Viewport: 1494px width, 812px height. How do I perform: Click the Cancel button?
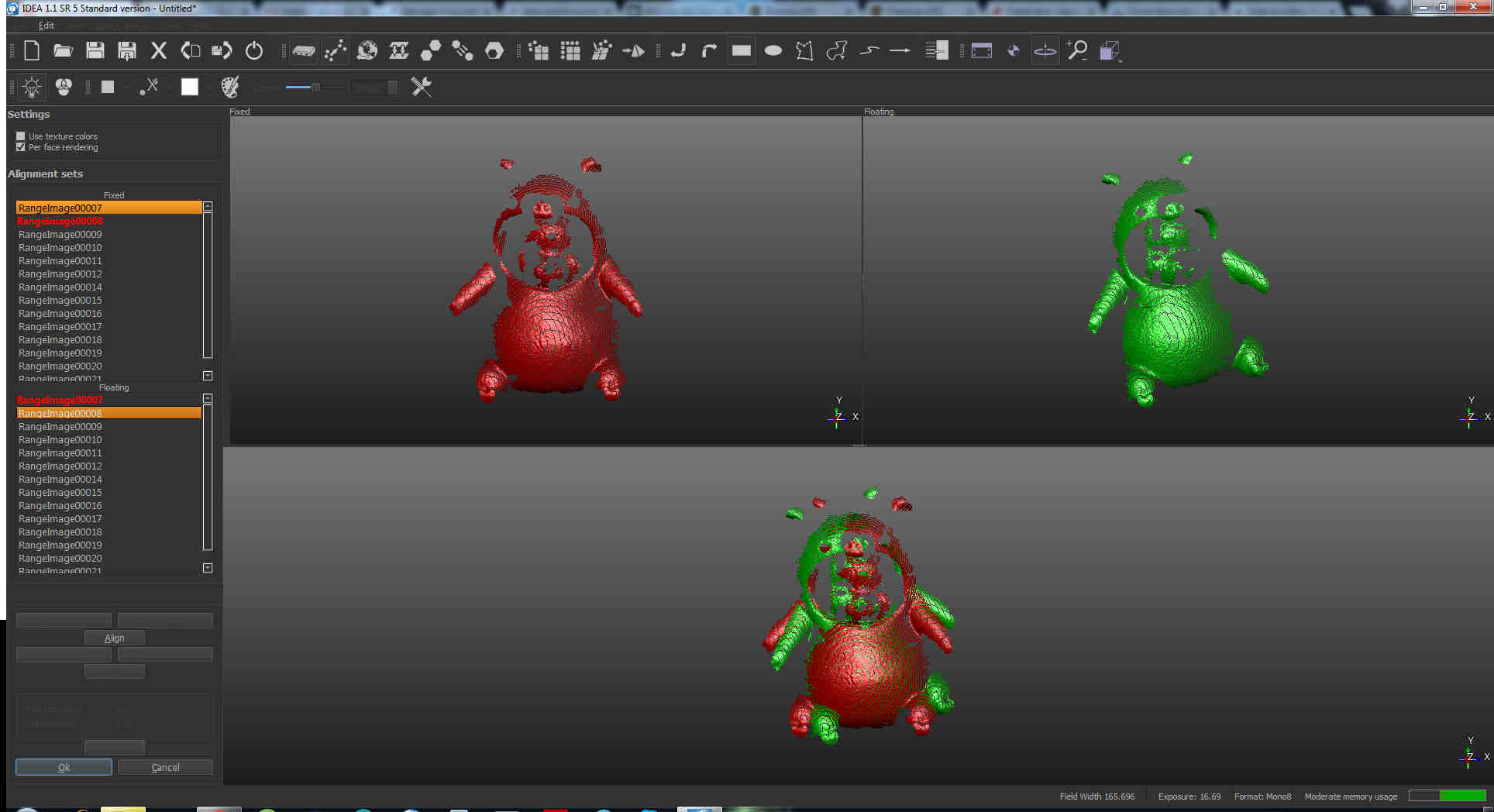pos(166,767)
